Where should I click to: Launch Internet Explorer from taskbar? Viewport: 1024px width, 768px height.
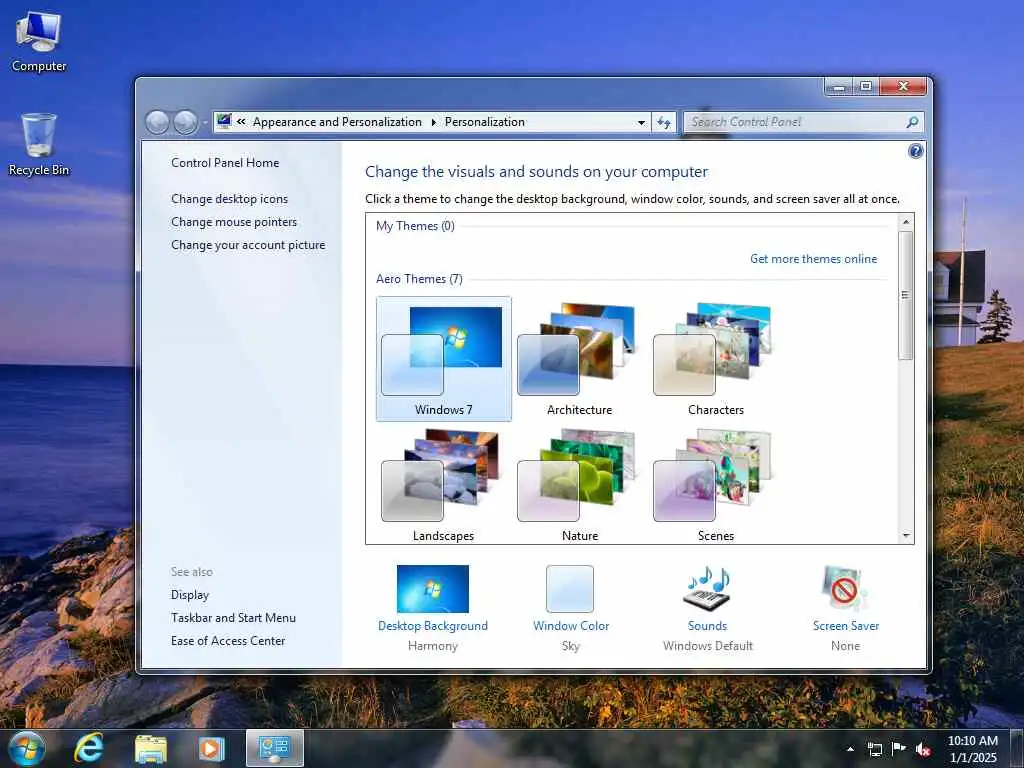89,748
